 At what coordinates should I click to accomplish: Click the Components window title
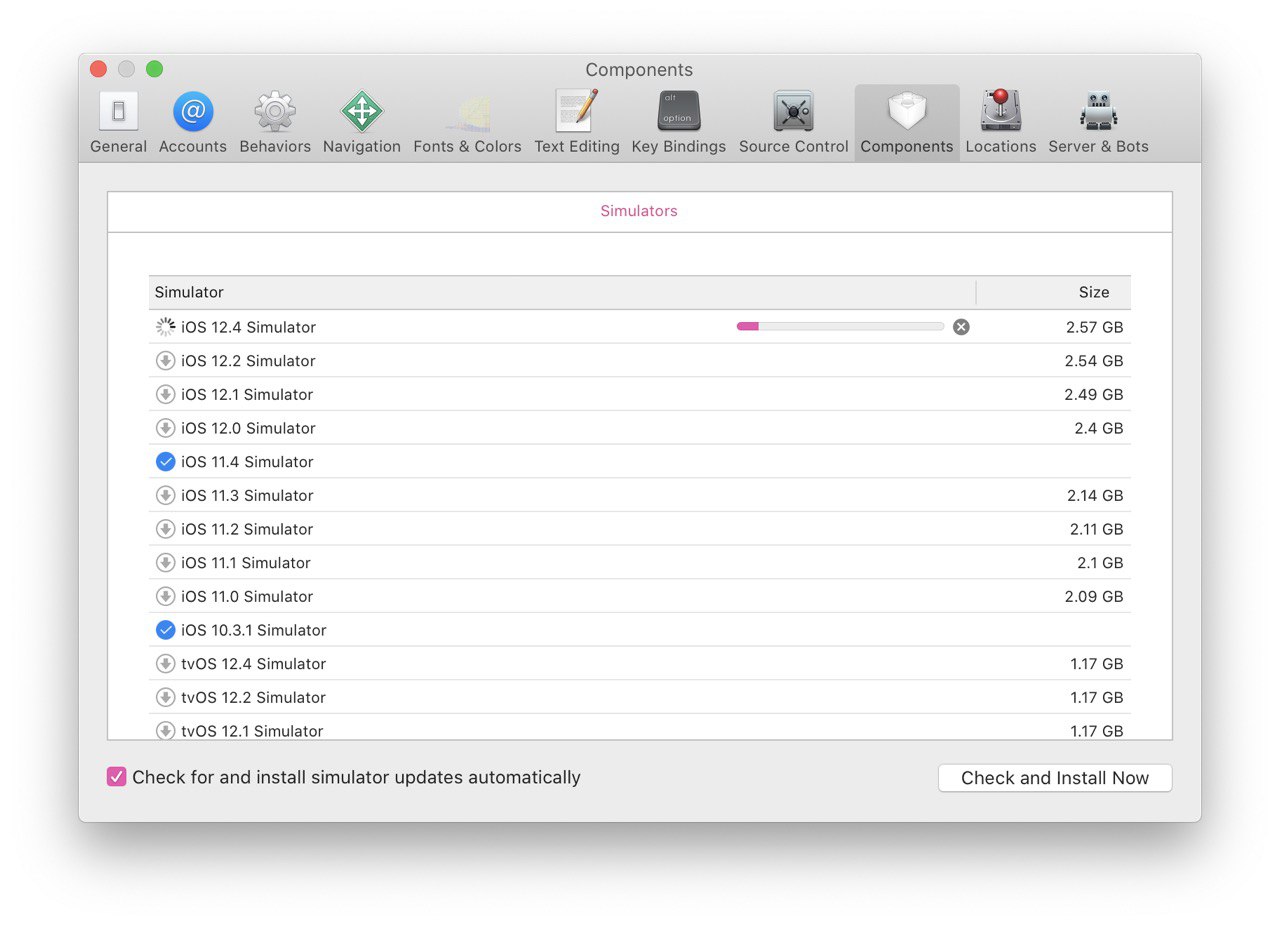click(x=639, y=70)
